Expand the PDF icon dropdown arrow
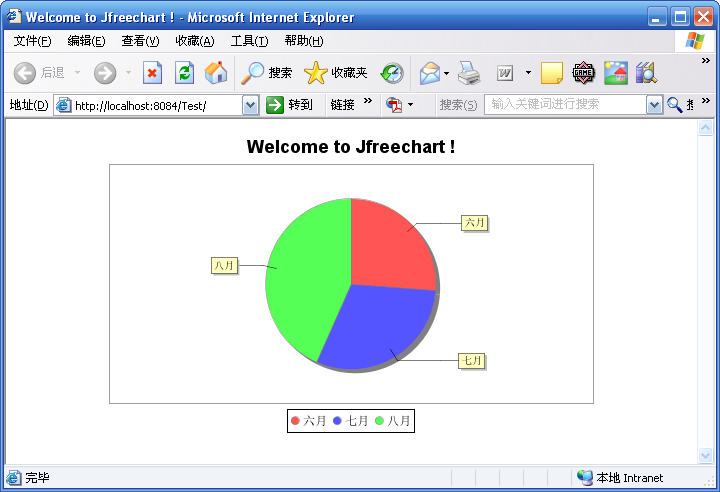This screenshot has width=720, height=492. [411, 104]
